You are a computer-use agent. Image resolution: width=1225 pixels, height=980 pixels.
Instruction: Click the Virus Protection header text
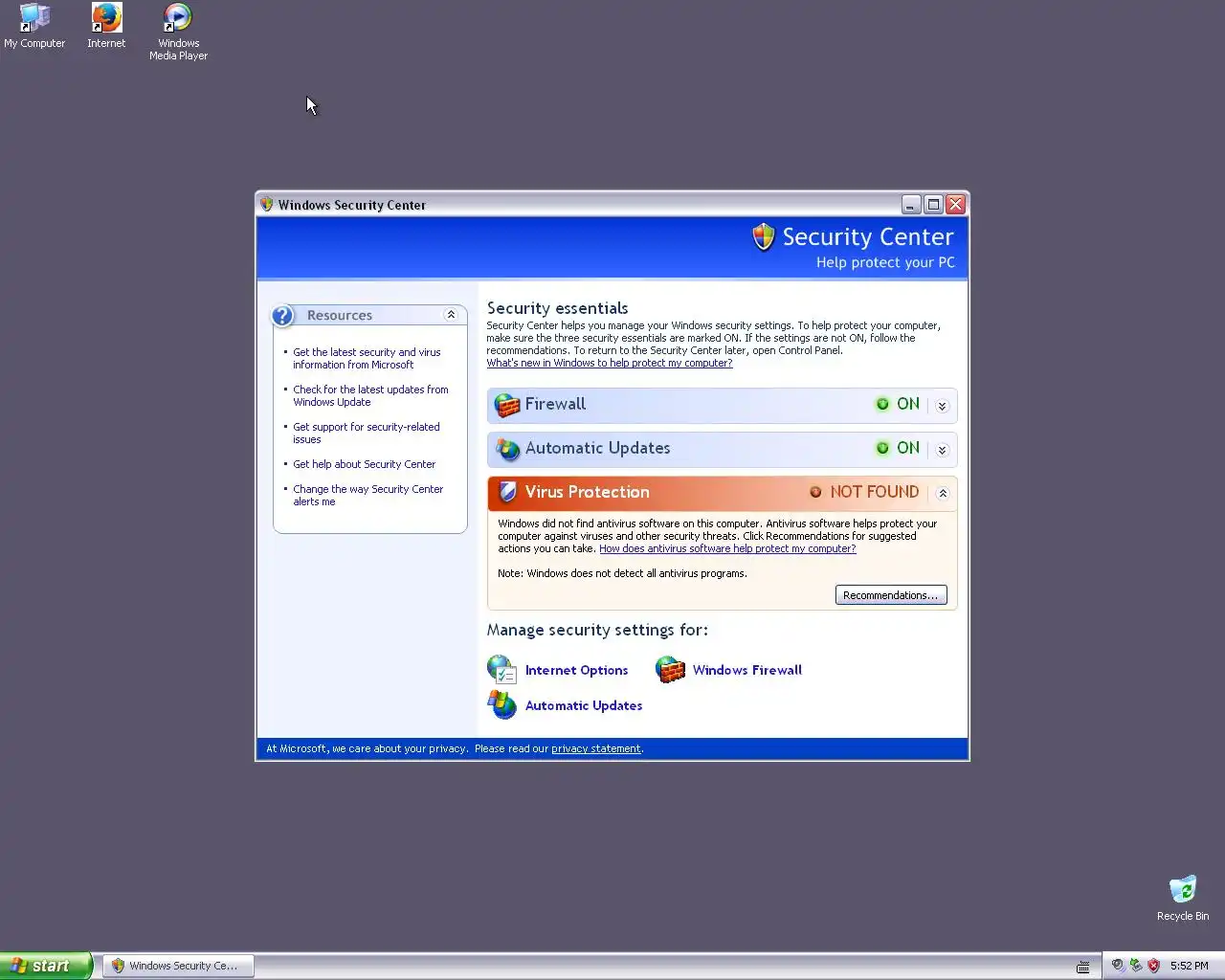(587, 492)
